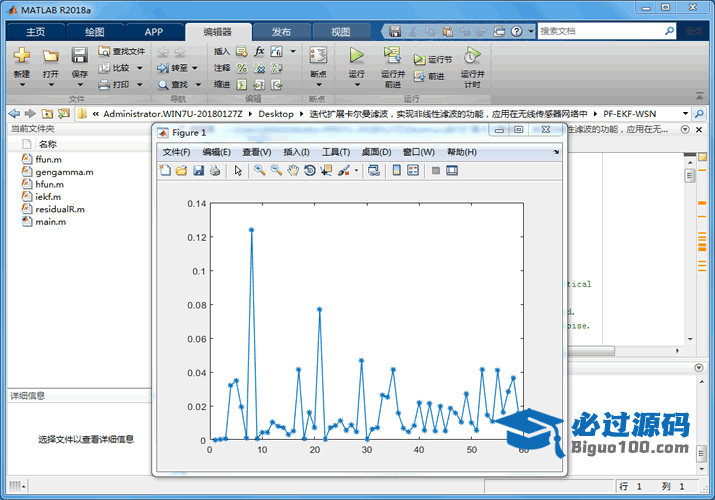This screenshot has height=500, width=715.
Task: Open the Figure 1 工具(T) menu
Action: point(336,152)
